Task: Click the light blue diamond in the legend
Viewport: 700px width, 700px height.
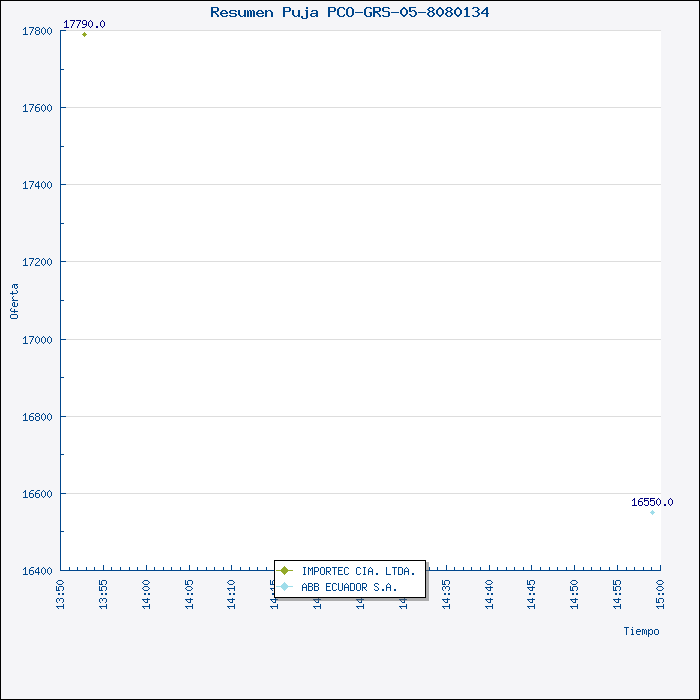Action: click(x=285, y=587)
